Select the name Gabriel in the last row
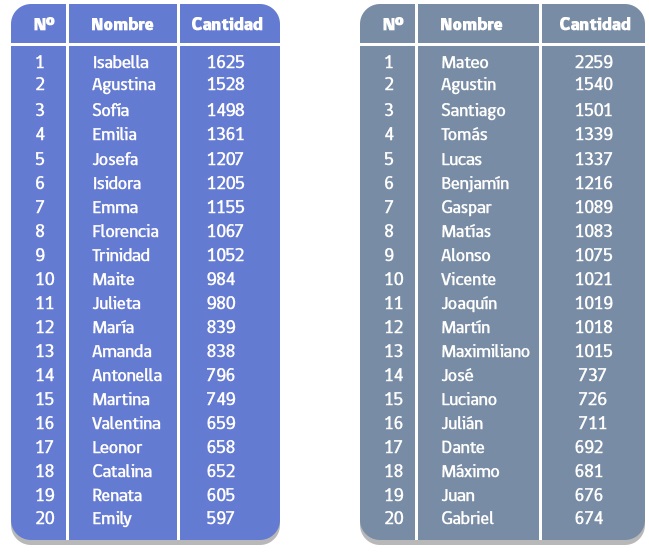 (467, 518)
